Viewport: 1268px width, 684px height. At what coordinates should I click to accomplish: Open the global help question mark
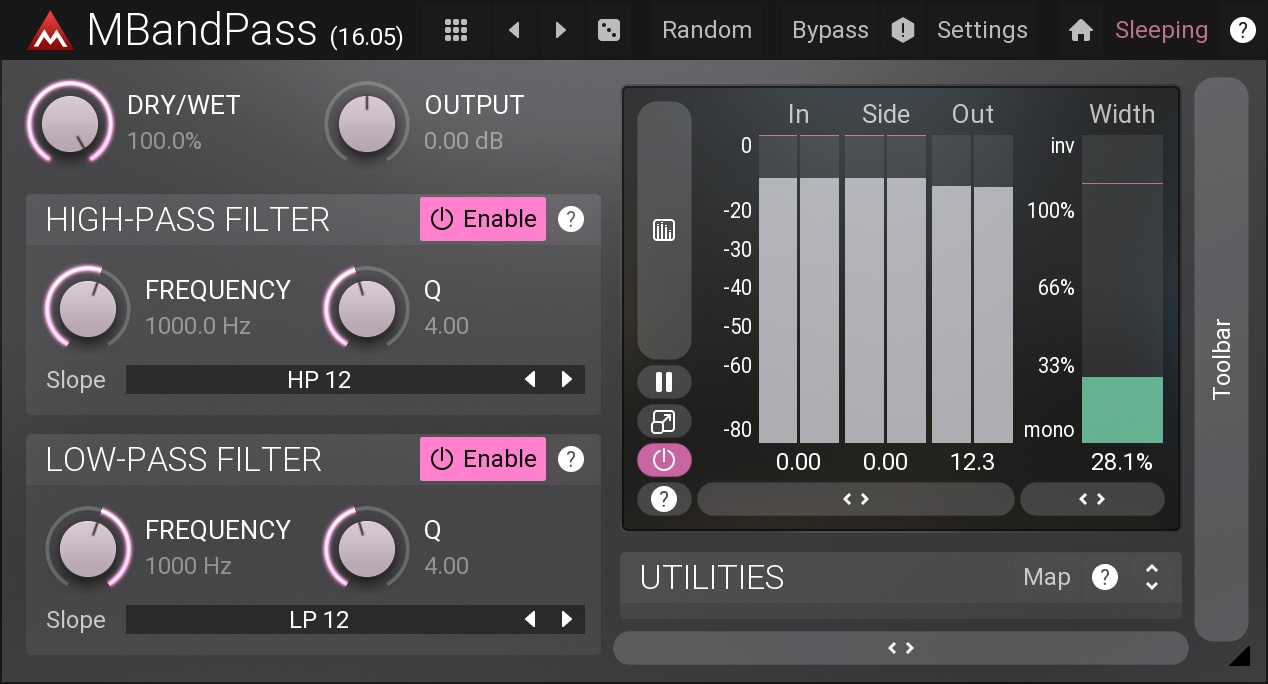(1242, 30)
